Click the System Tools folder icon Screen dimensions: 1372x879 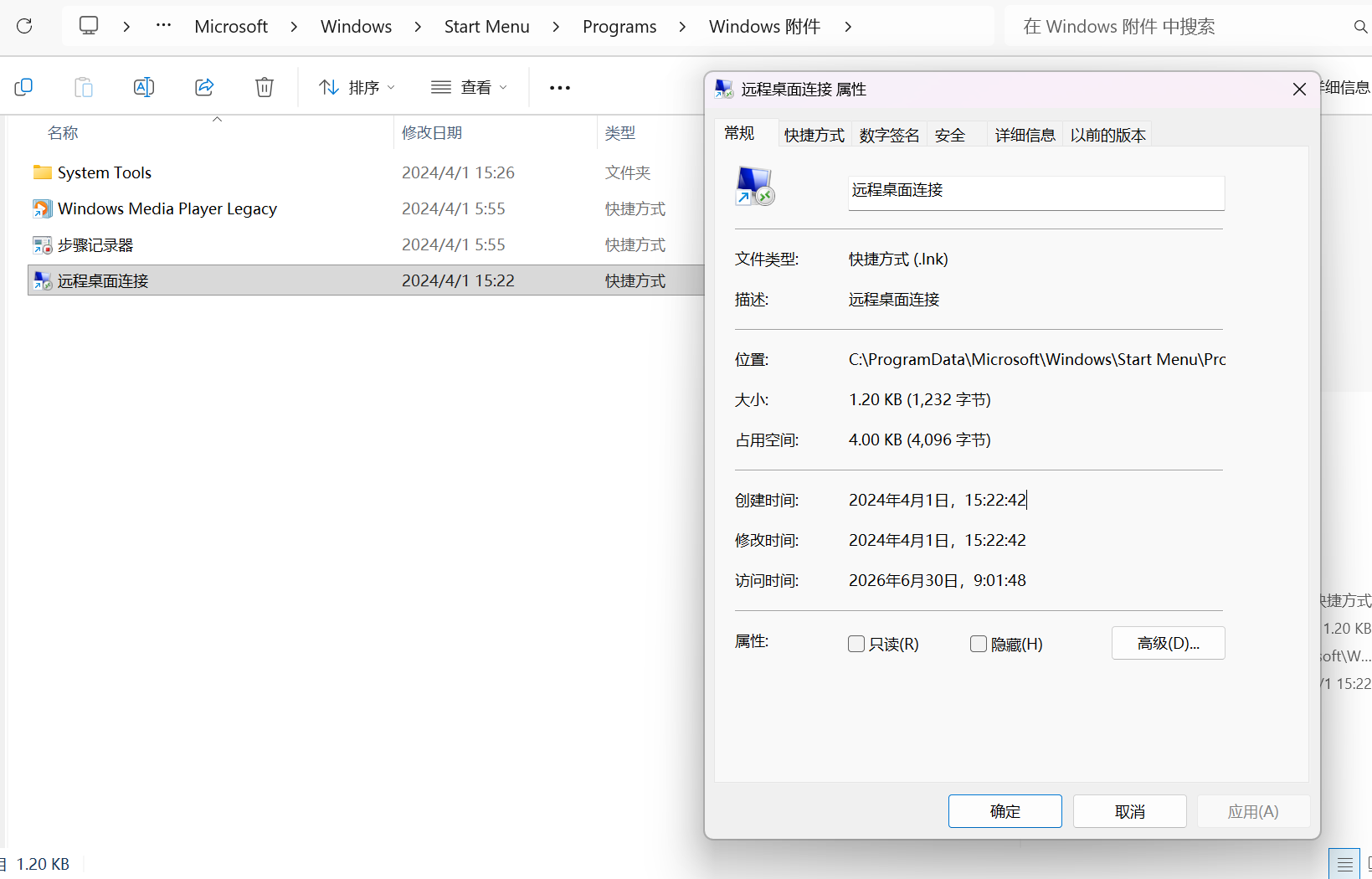pos(43,172)
